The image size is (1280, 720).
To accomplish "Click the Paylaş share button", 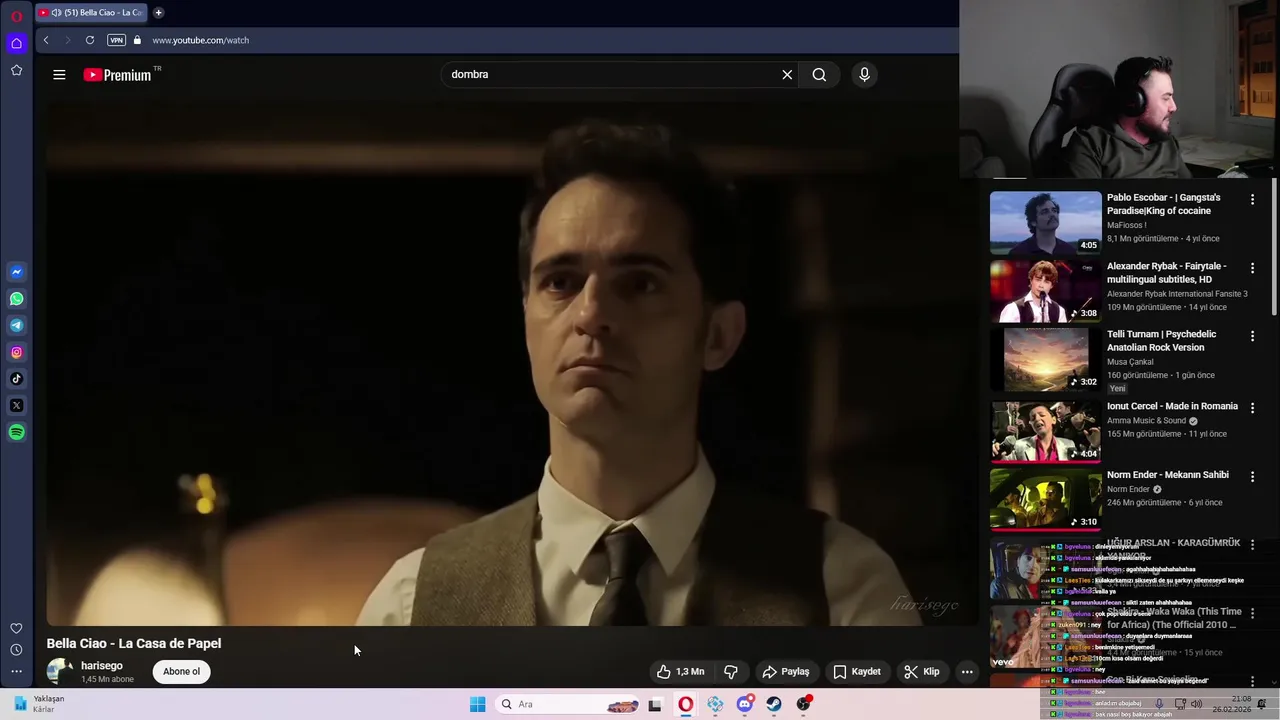I will coord(785,672).
